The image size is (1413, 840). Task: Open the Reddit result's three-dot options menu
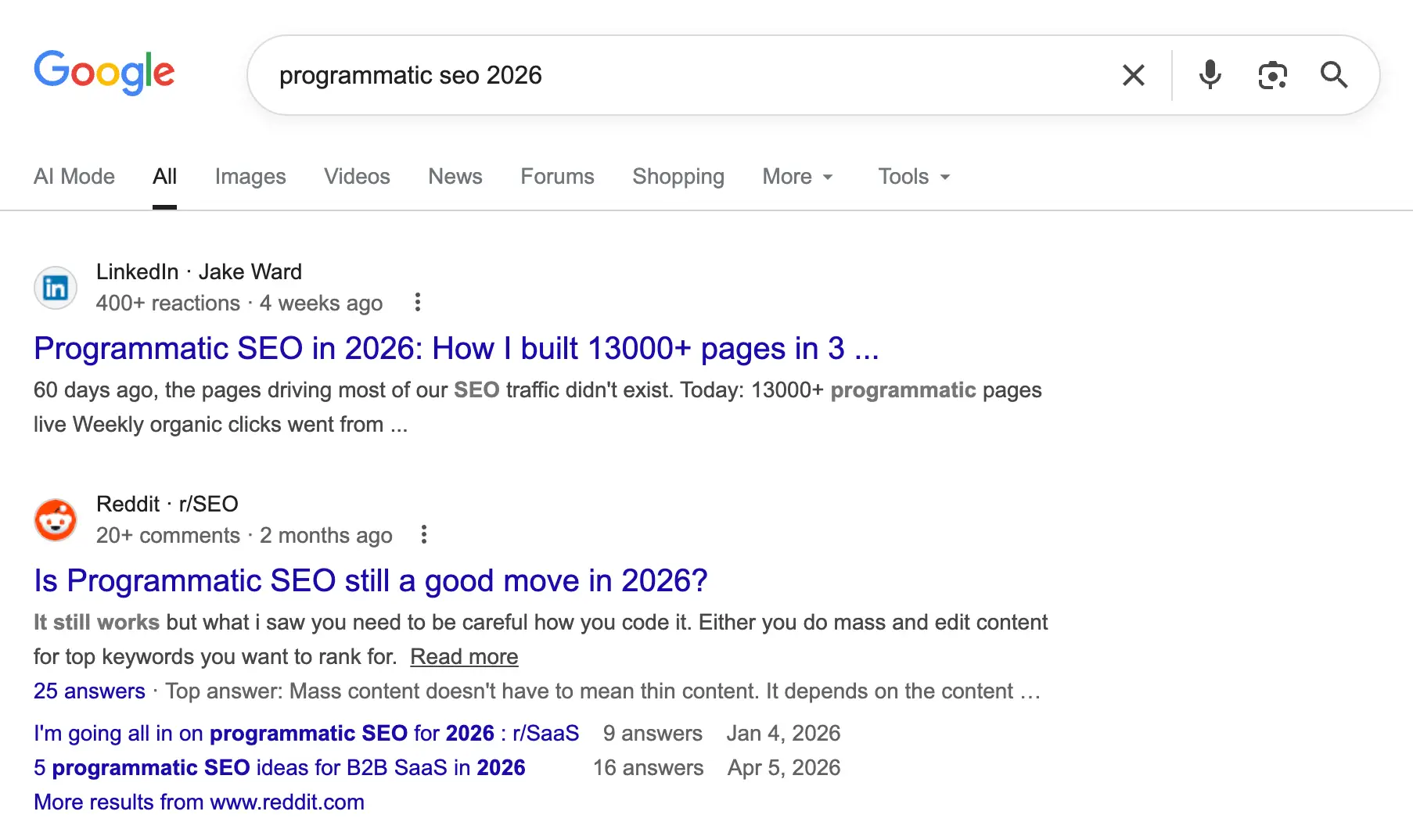[424, 535]
